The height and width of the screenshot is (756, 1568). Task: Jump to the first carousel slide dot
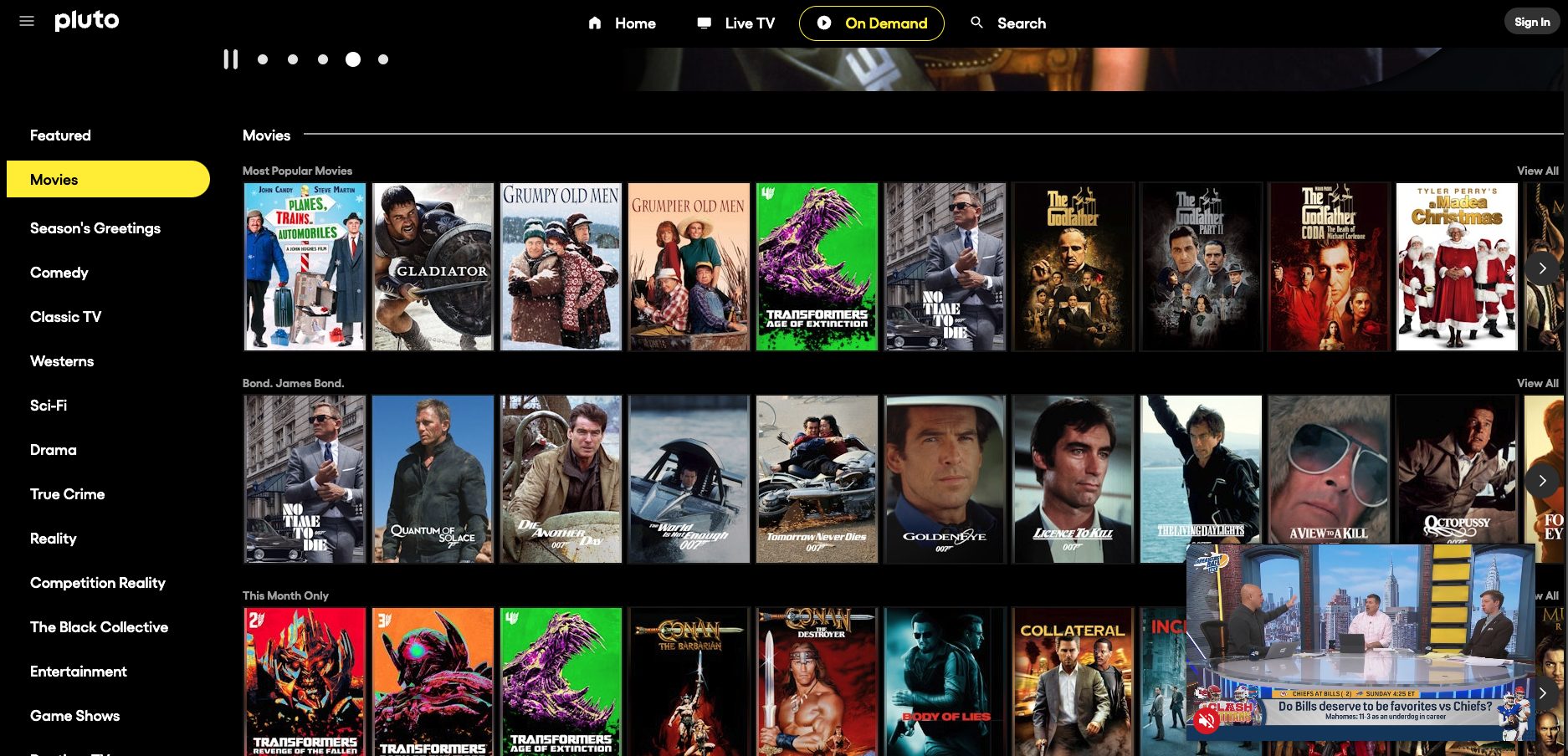(264, 59)
